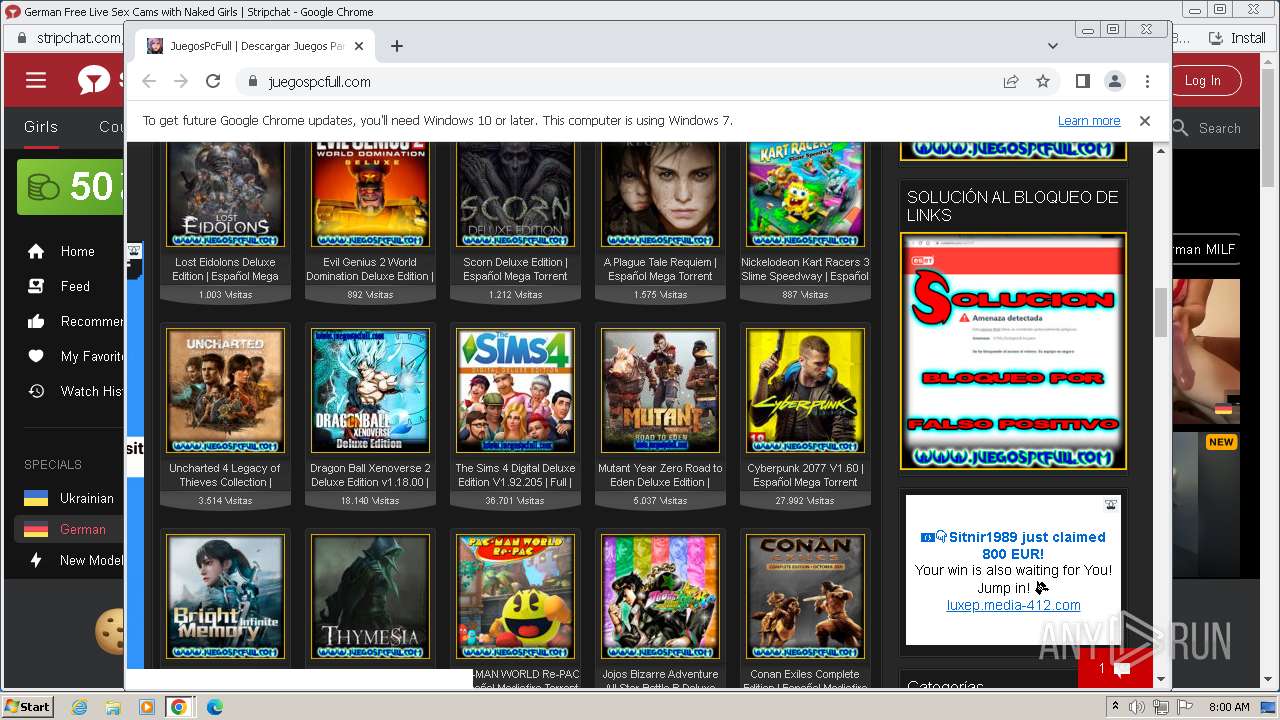This screenshot has width=1280, height=720.
Task: Click page vertical scrollbar thumb
Action: click(1161, 312)
